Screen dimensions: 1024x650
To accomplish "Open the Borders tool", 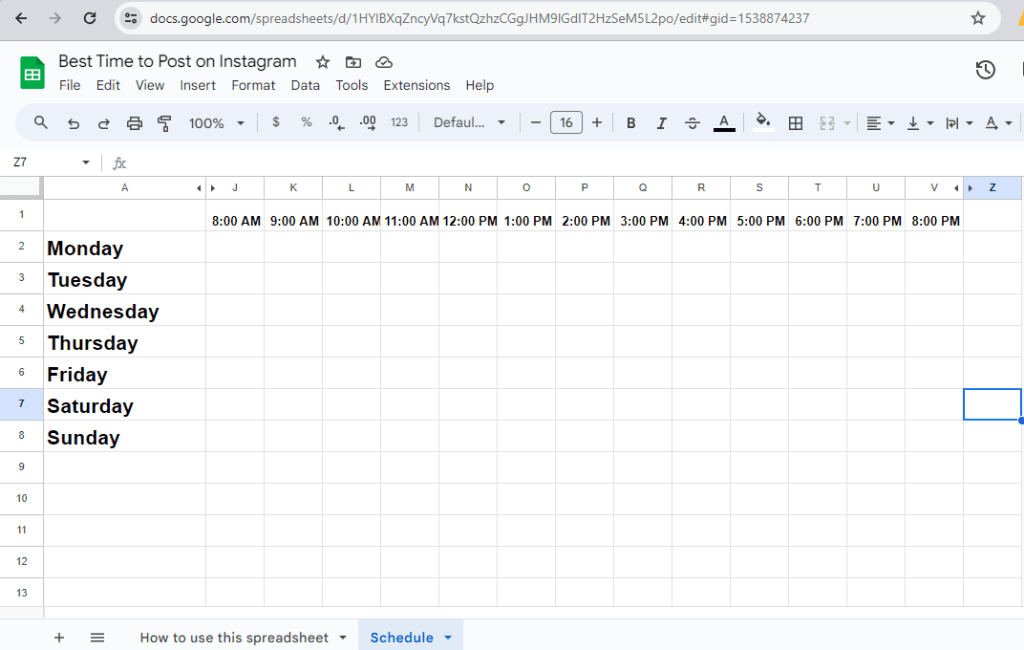I will click(x=796, y=122).
